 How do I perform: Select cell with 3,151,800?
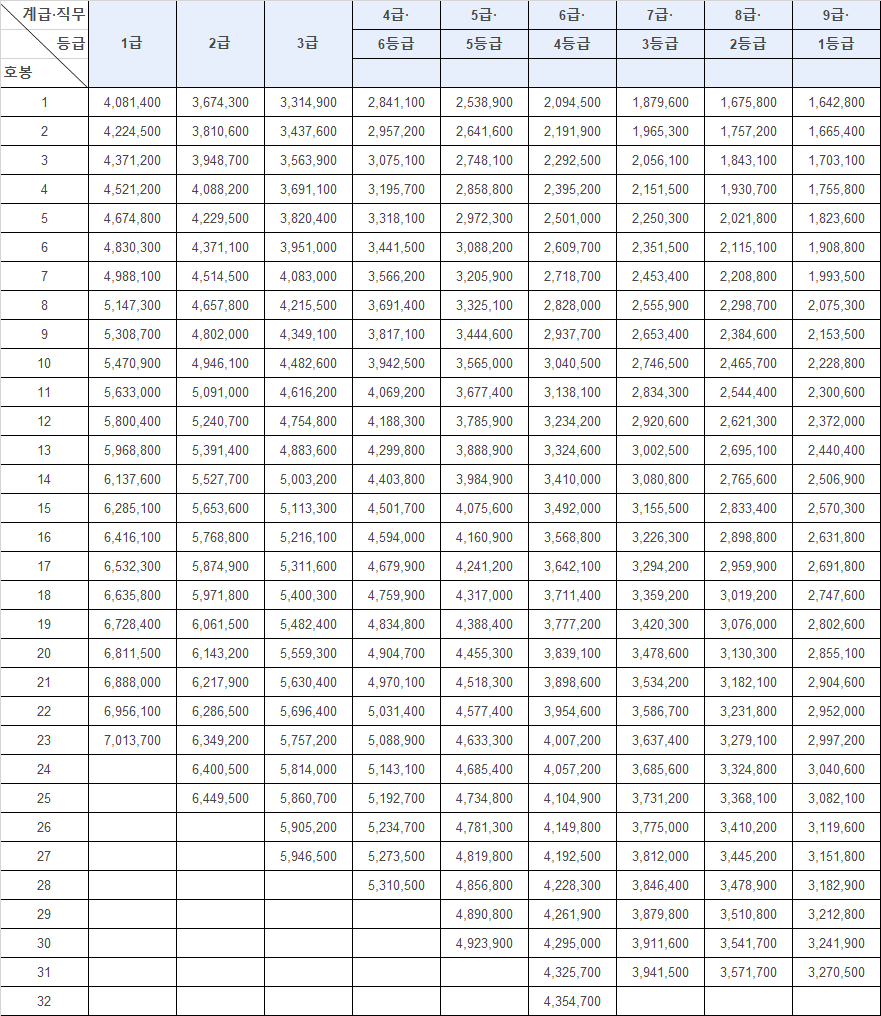click(x=836, y=857)
